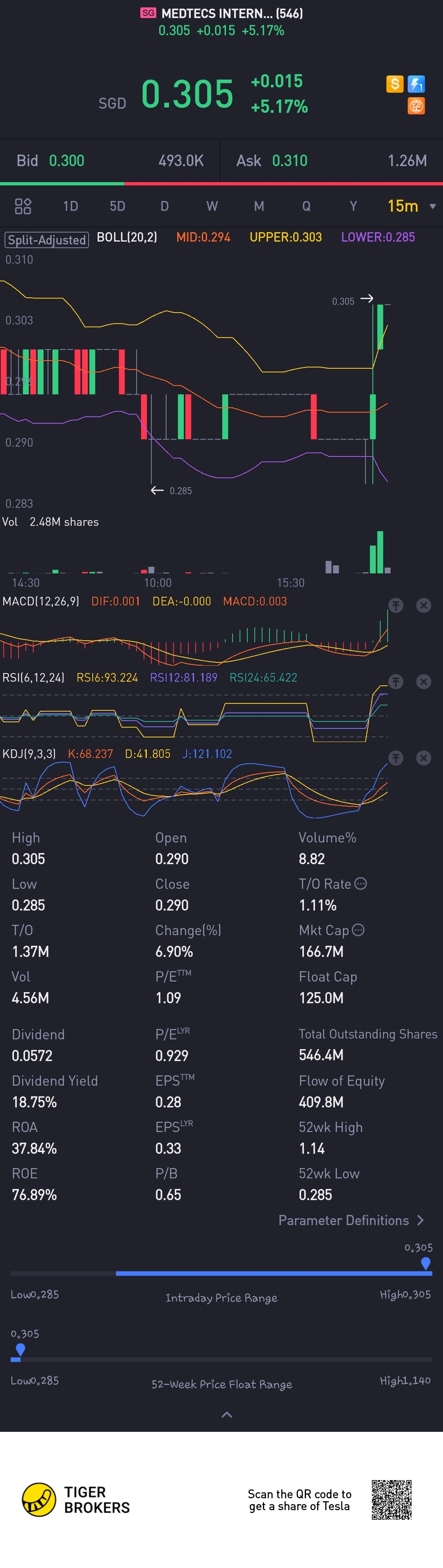Open the chart layout grid icon
443x1568 pixels.
(23, 206)
